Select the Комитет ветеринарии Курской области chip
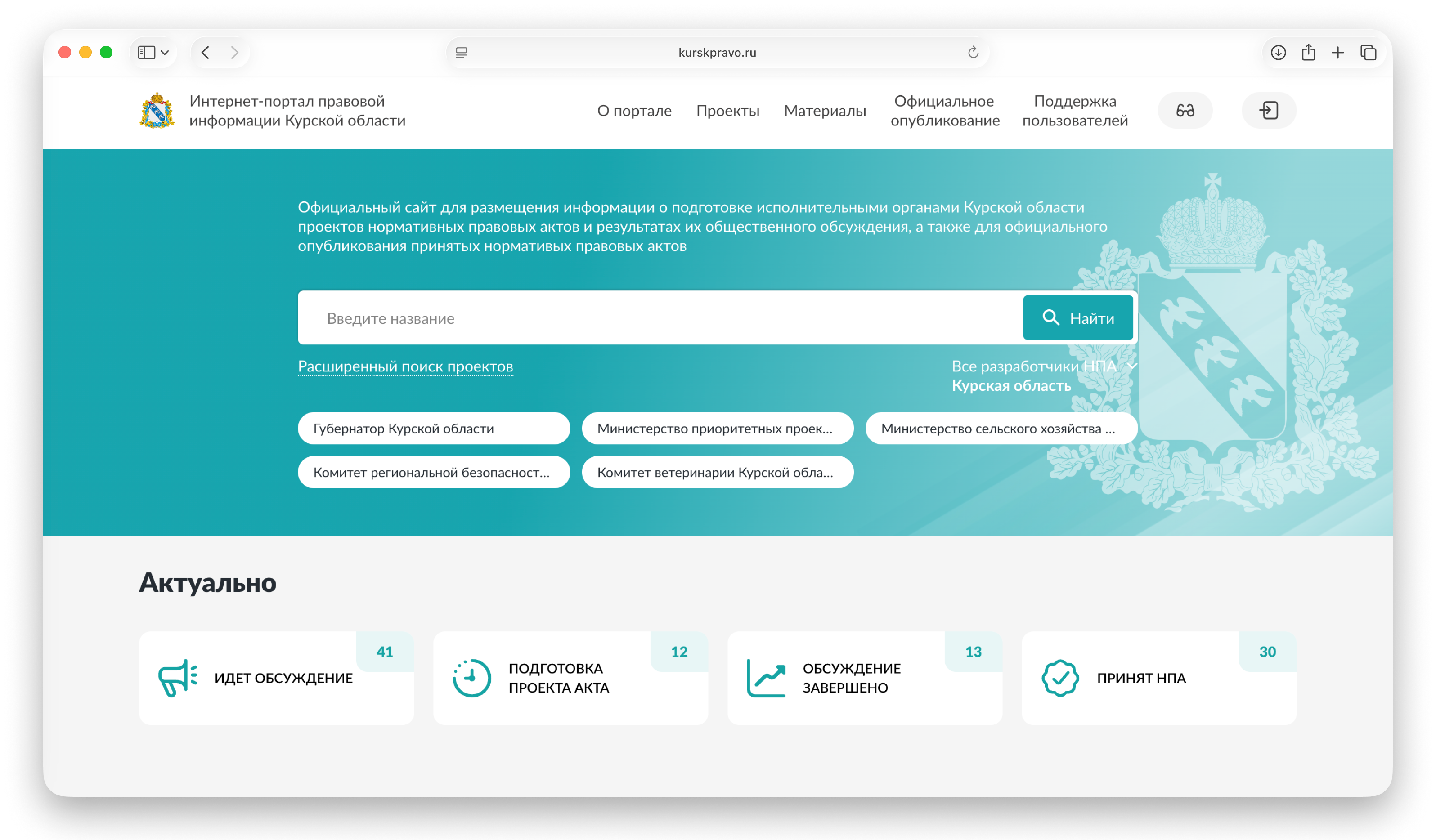Screen dimensions: 1436x840 tap(718, 472)
